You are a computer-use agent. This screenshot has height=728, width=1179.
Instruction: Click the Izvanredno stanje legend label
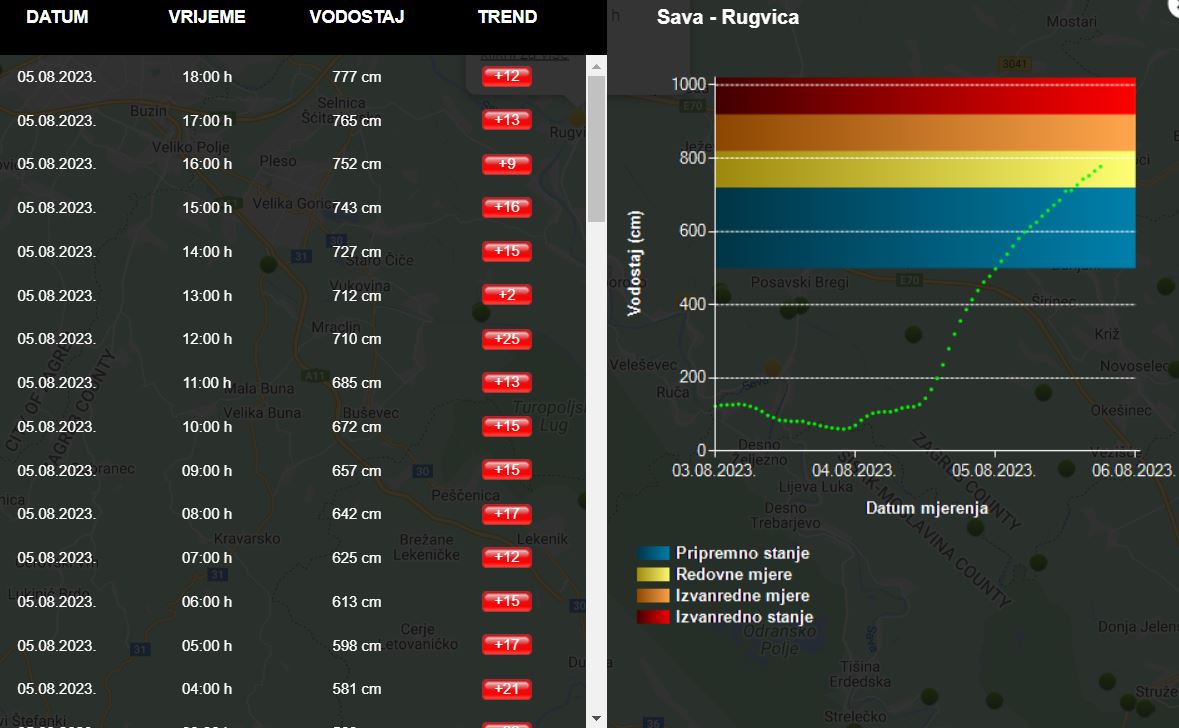(x=744, y=617)
